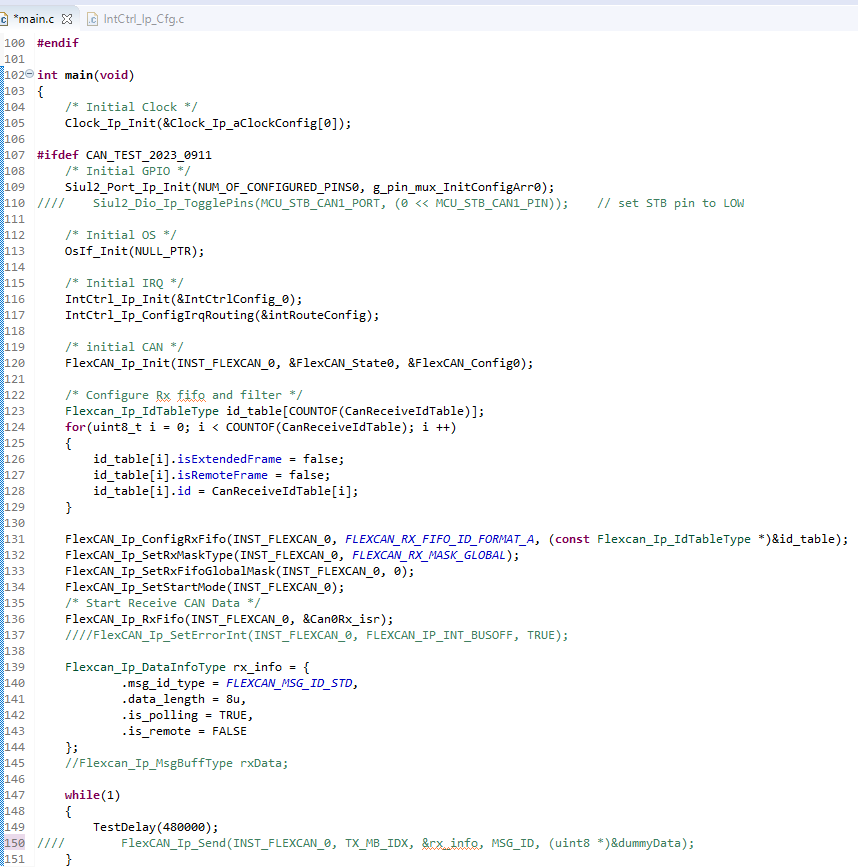
Task: Click the commented FlexCAN_Ip_SetErrorInt line
Action: pyautogui.click(x=316, y=635)
